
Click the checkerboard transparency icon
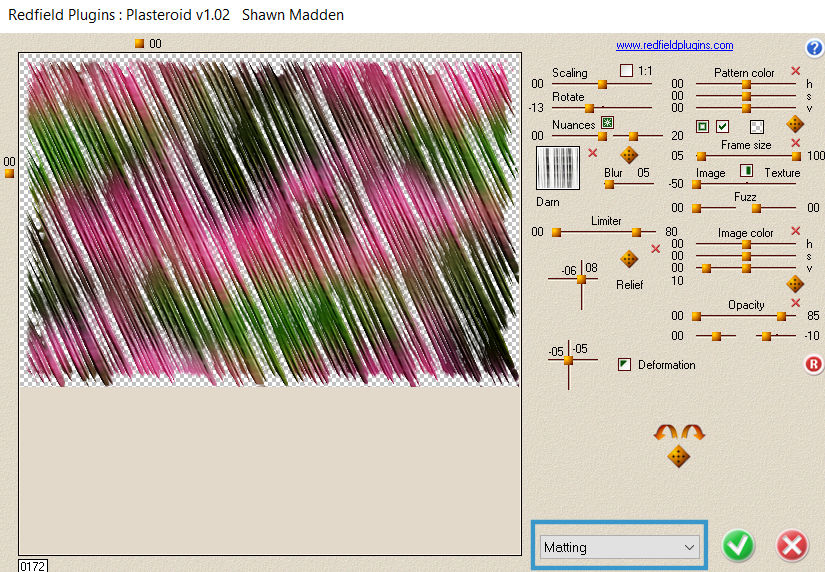756,126
